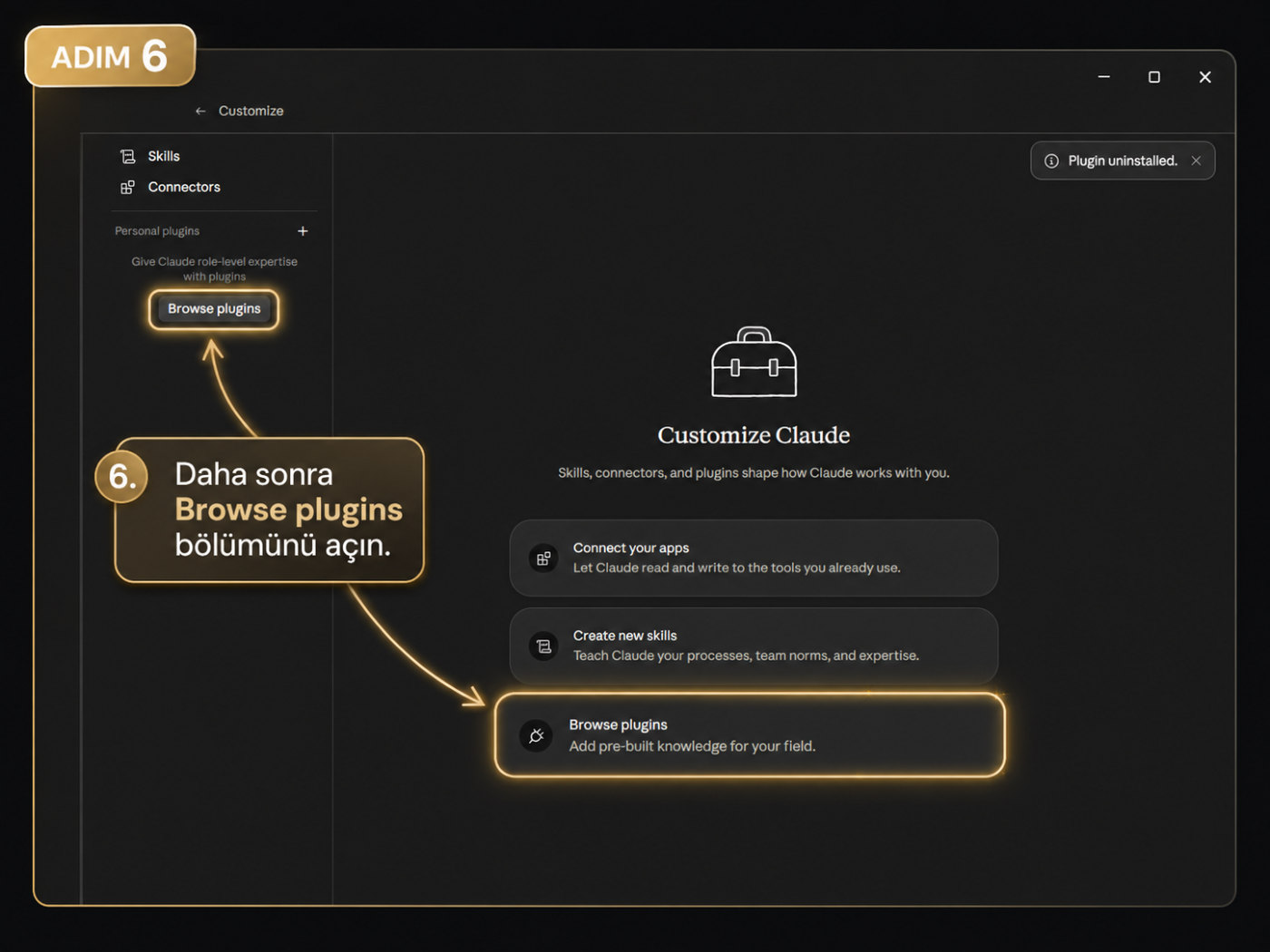Click the toolbox icon above Customize Claude

pos(754,362)
